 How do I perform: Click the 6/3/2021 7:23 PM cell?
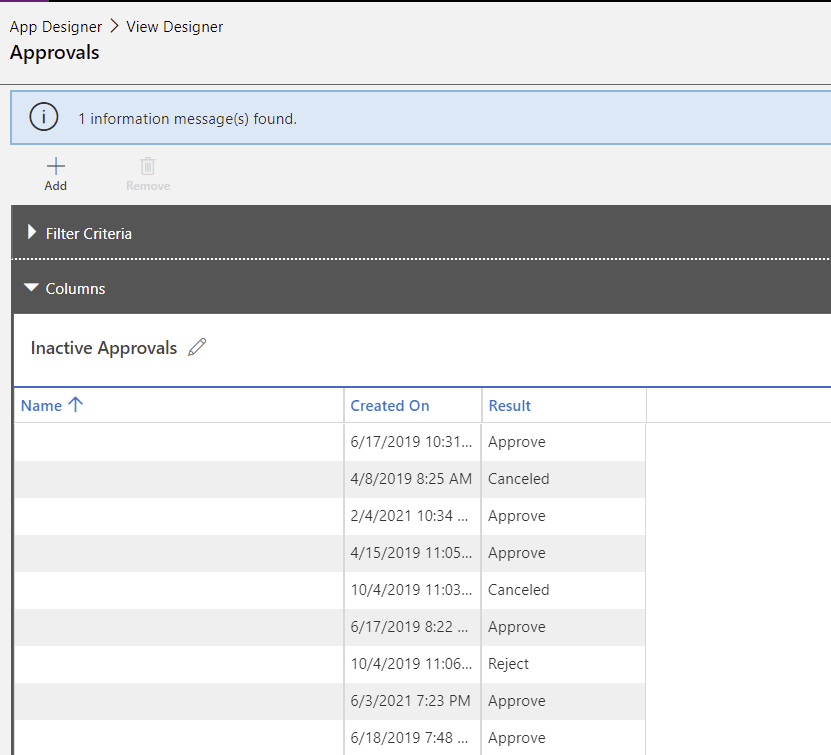click(x=413, y=701)
